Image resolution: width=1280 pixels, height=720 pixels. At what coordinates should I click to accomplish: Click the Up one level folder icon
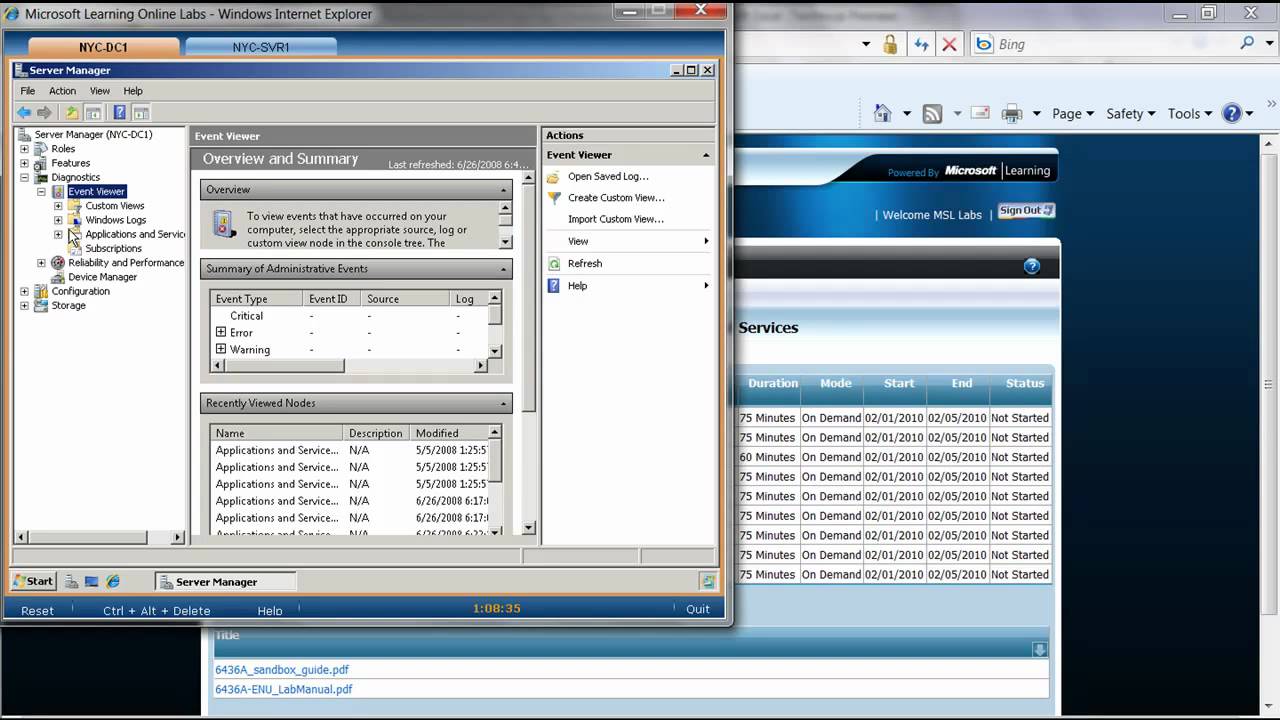click(71, 113)
